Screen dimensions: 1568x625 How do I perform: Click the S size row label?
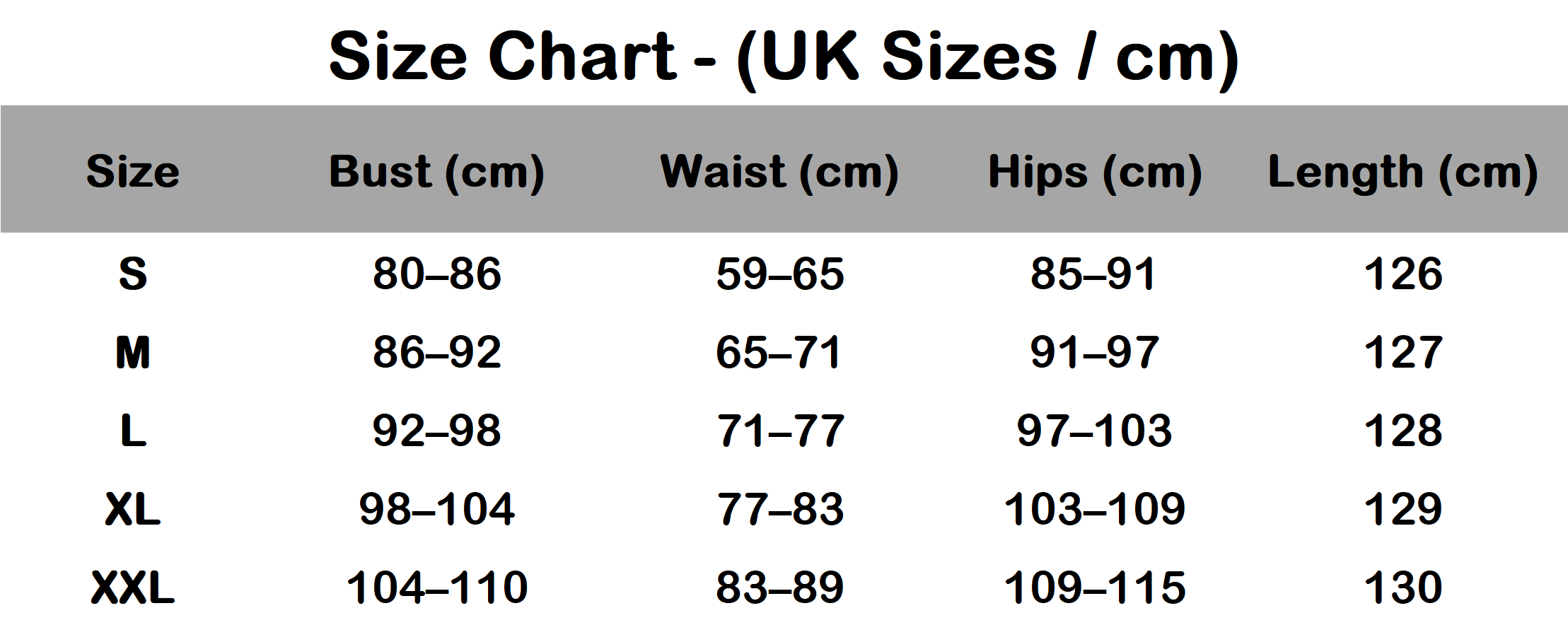coord(133,274)
